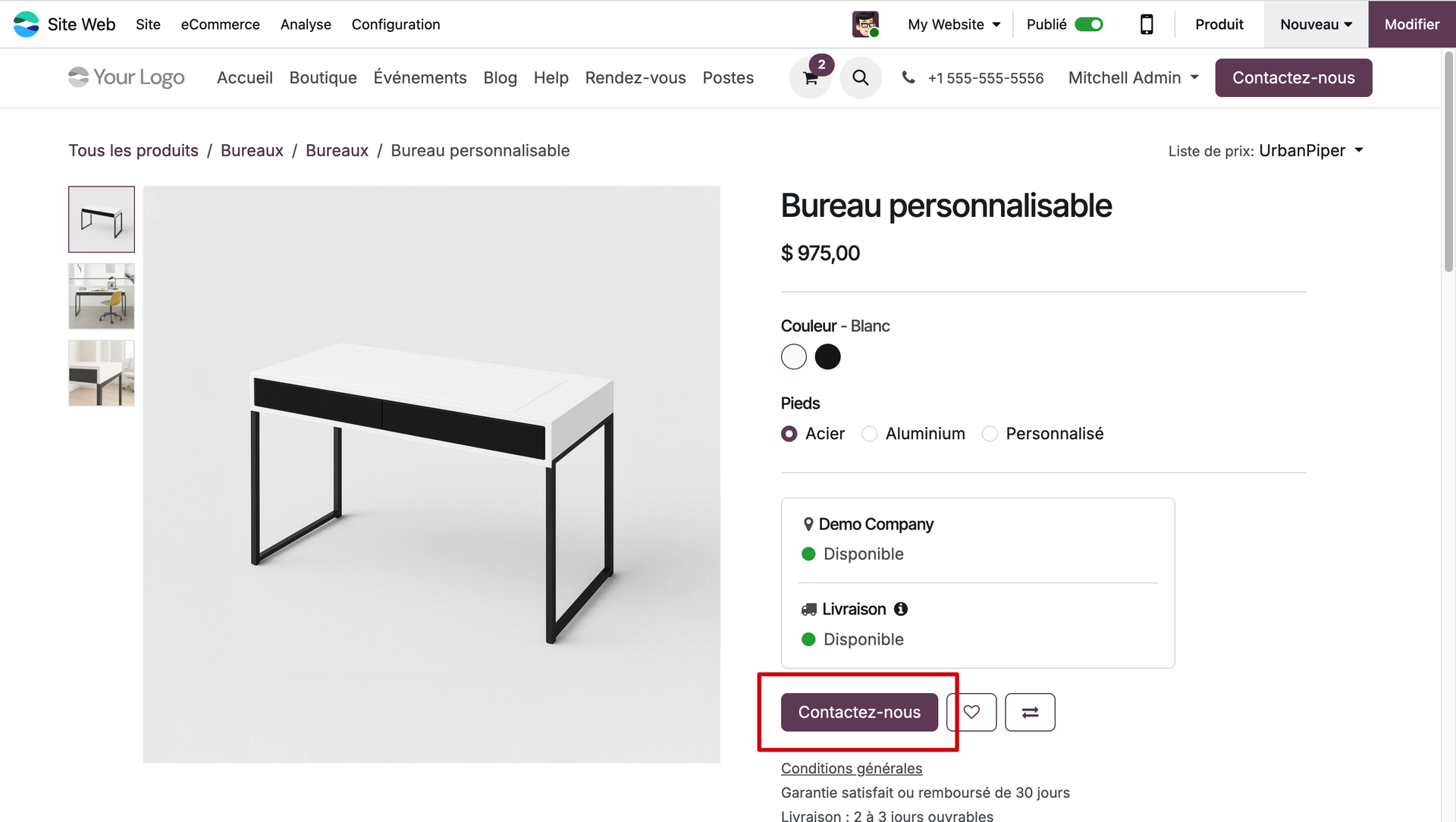Image resolution: width=1456 pixels, height=822 pixels.
Task: Toggle the Publié switch
Action: 1089,24
